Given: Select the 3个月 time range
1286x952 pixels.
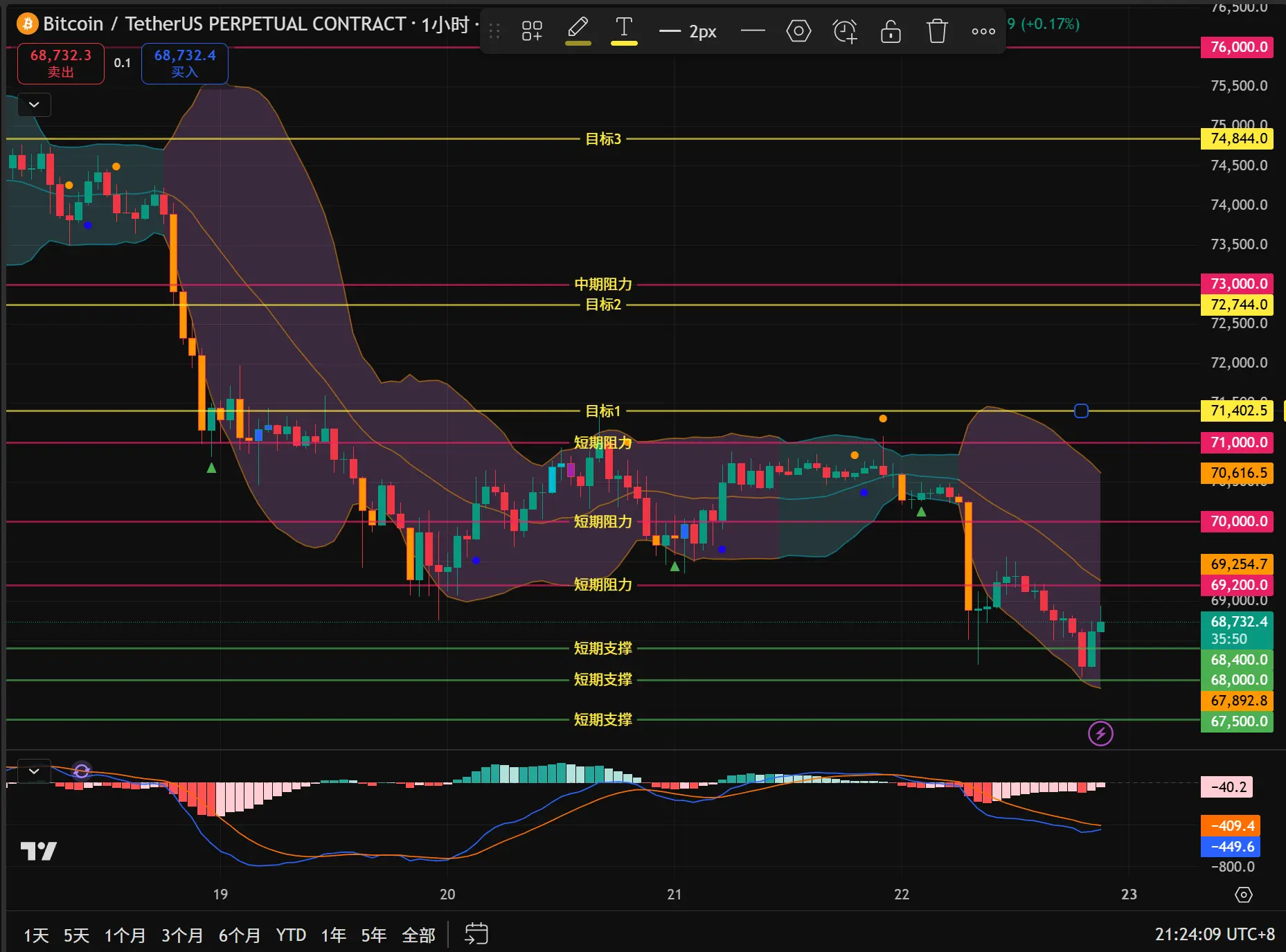Looking at the screenshot, I should pos(182,935).
